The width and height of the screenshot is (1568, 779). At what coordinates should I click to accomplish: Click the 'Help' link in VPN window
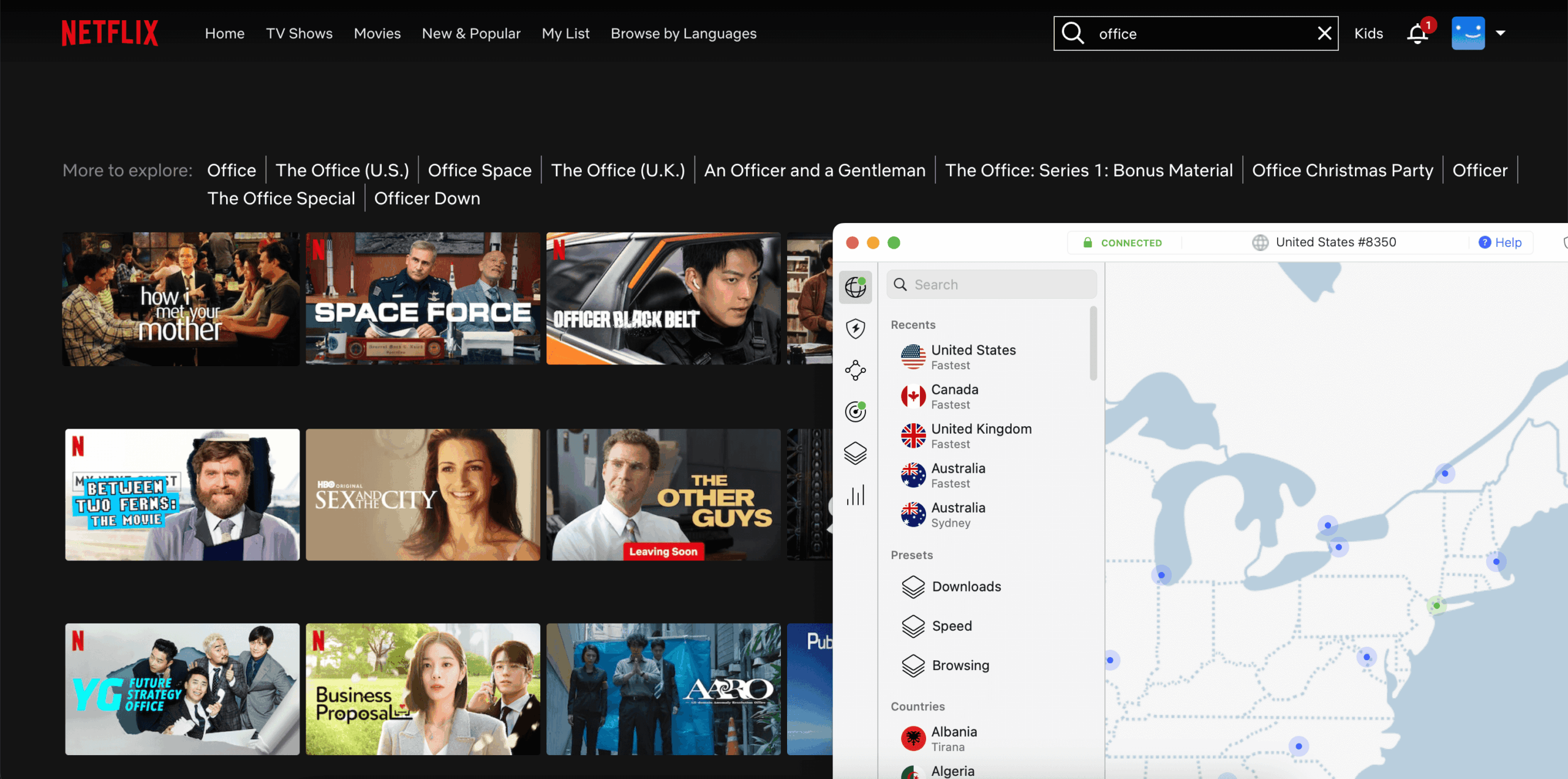[x=1508, y=243]
